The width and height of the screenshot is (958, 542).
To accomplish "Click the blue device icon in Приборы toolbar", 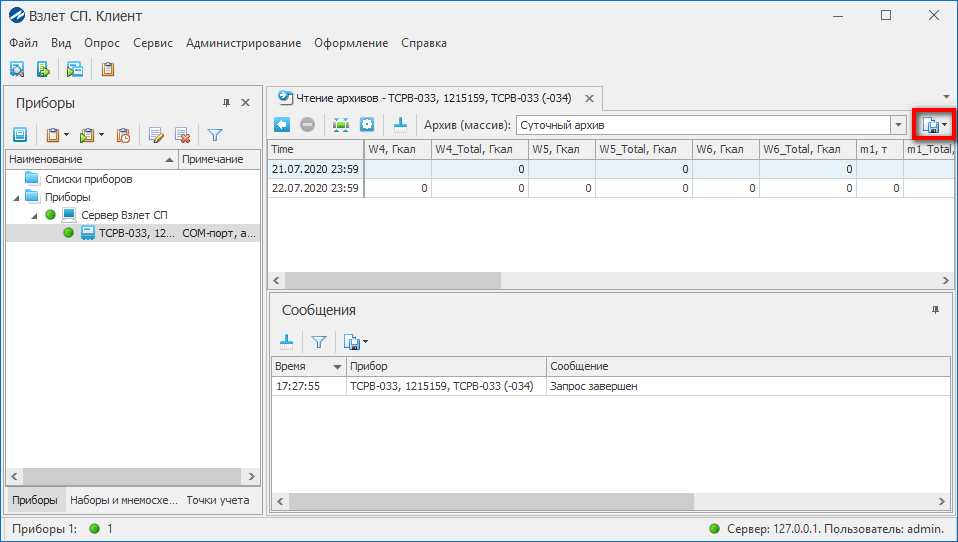I will 20,135.
